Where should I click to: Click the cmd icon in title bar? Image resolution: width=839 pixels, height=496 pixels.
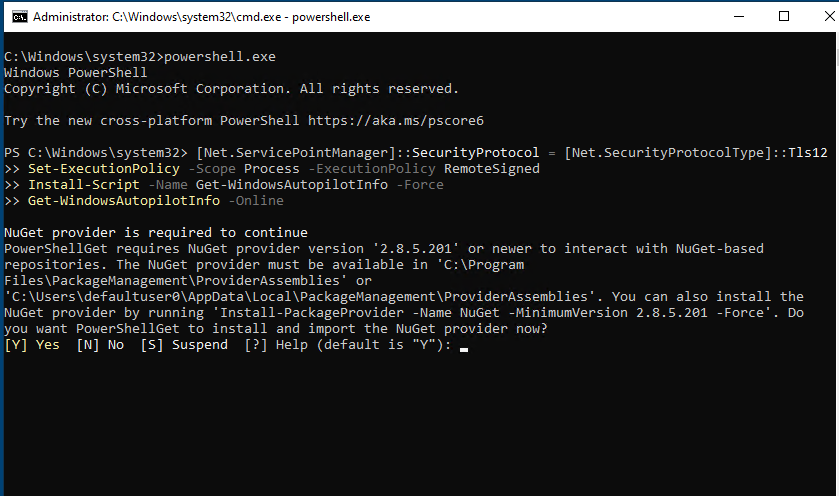[16, 17]
